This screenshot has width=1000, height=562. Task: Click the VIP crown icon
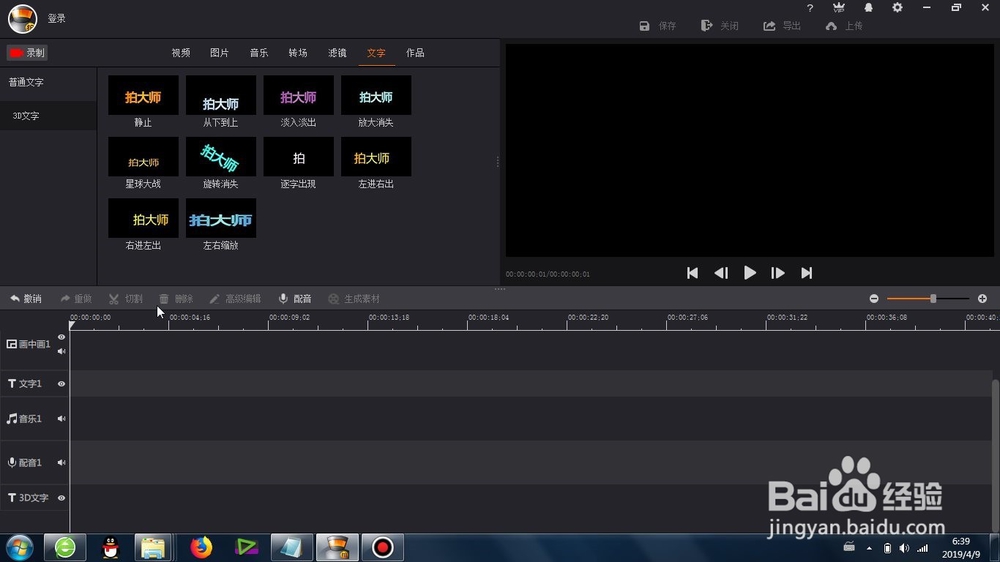click(x=839, y=8)
